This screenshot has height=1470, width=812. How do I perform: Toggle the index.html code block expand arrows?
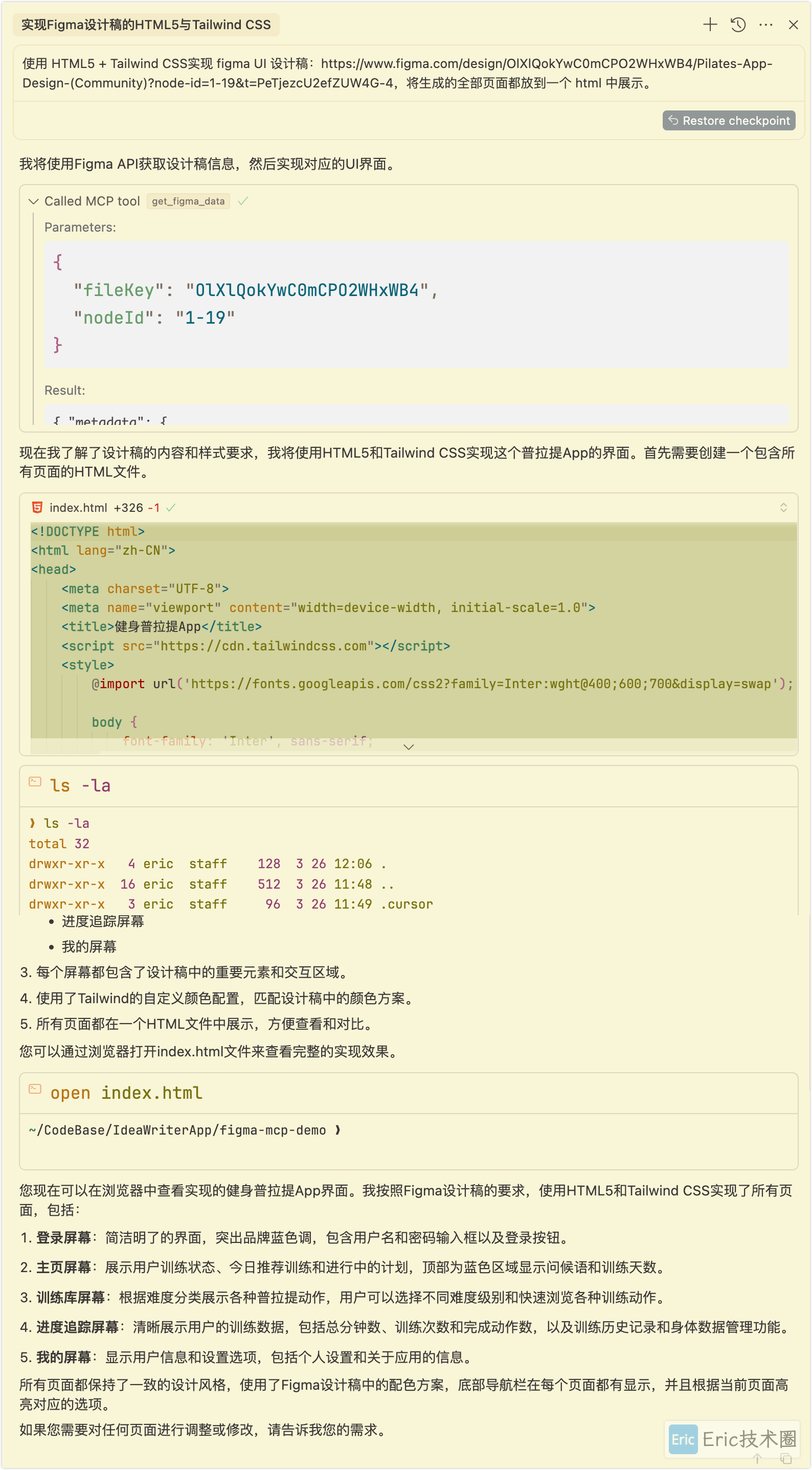tap(783, 507)
